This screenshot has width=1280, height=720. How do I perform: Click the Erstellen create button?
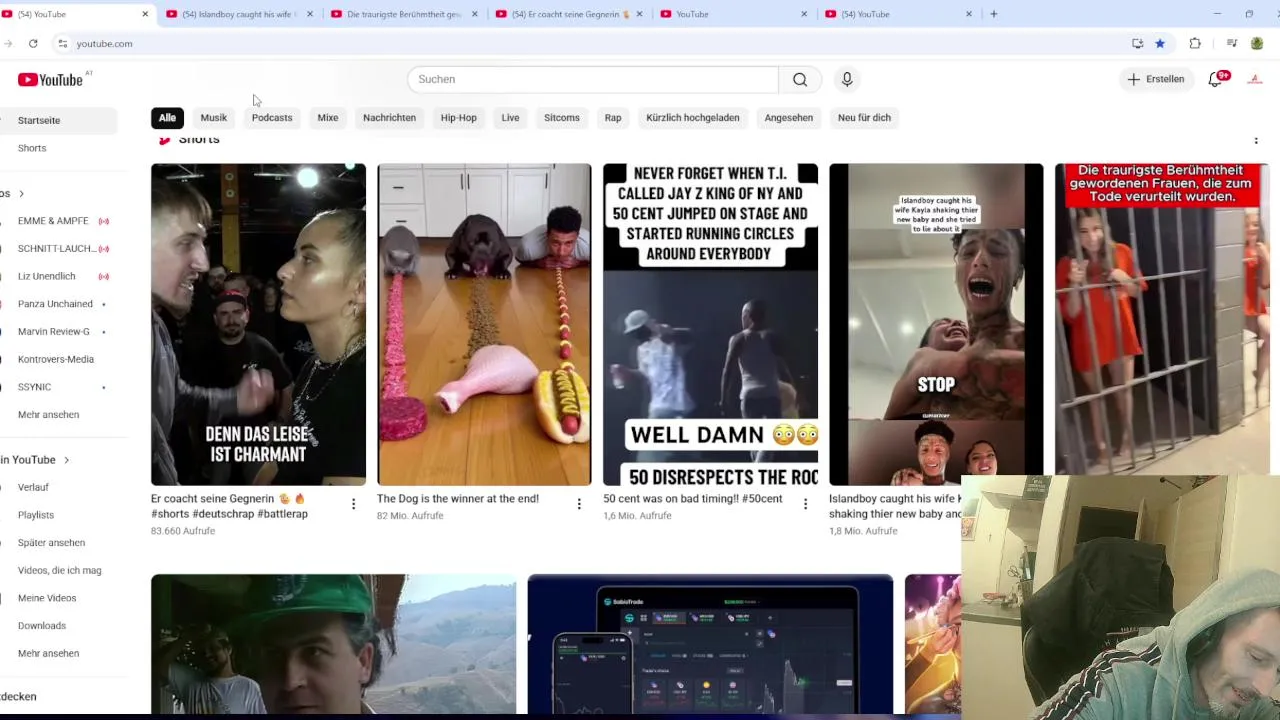click(x=1156, y=79)
